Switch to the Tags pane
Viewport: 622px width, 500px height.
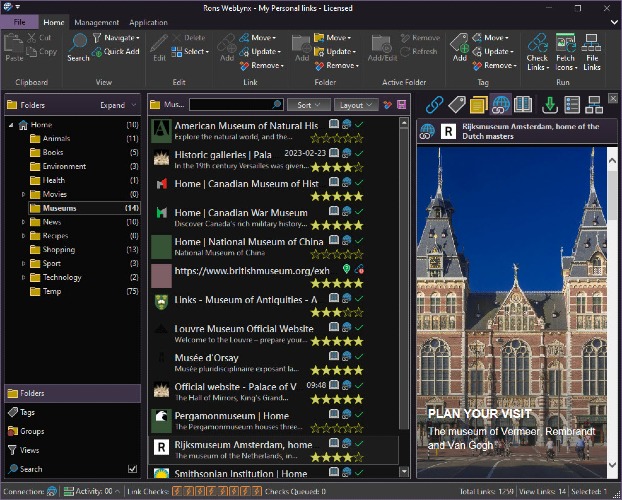coord(73,412)
